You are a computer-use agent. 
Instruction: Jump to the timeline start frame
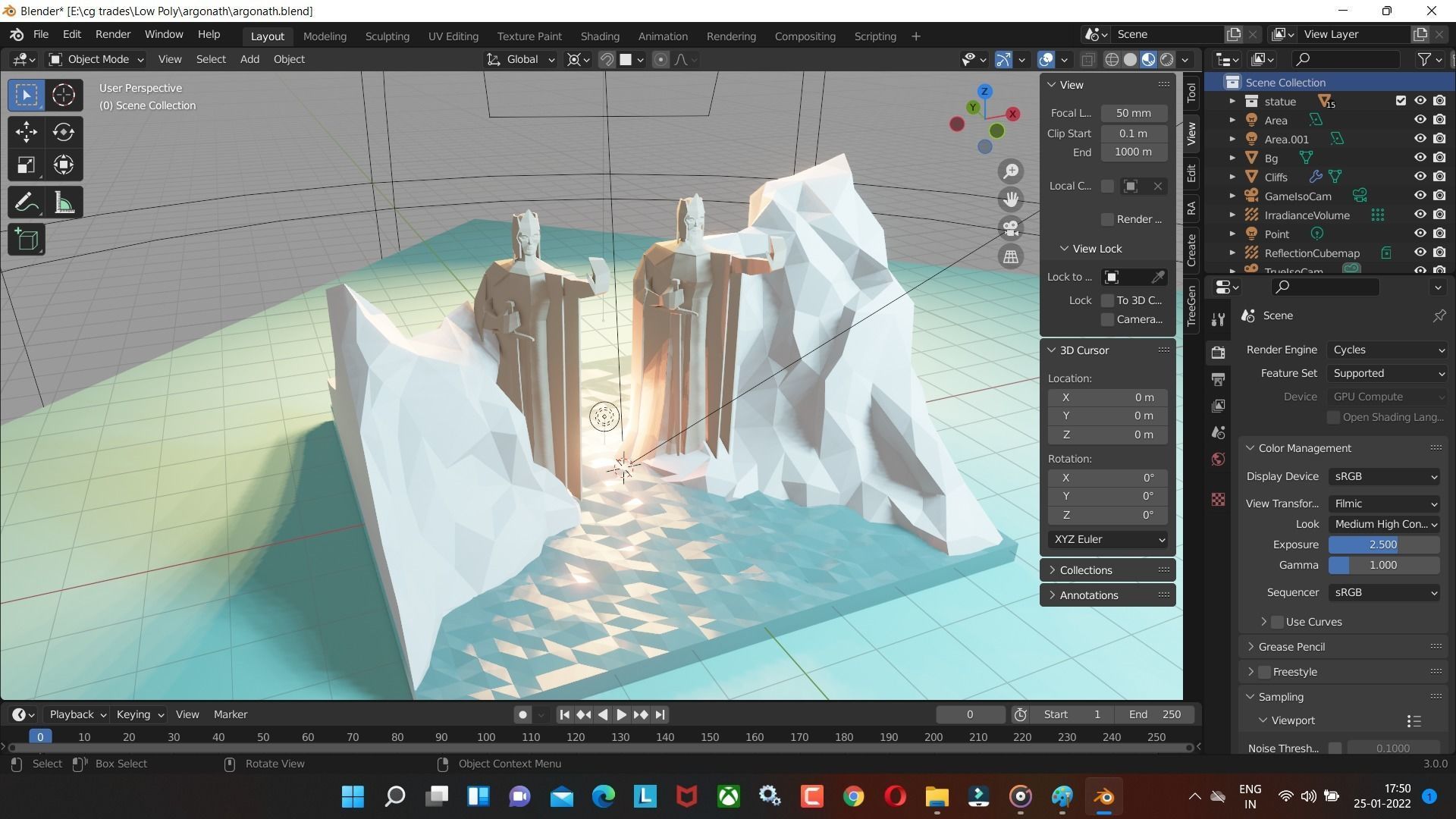tap(564, 714)
